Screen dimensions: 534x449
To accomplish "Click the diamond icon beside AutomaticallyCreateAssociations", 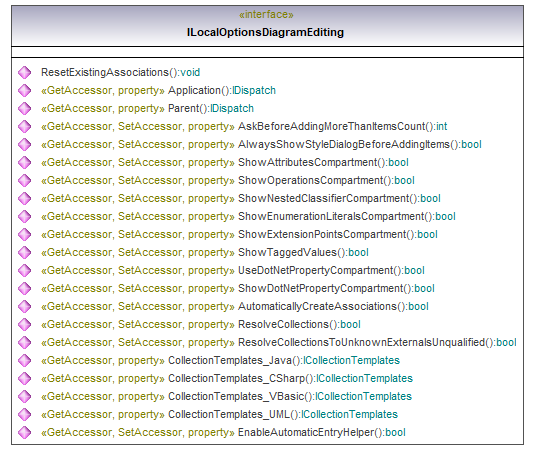I will click(25, 306).
